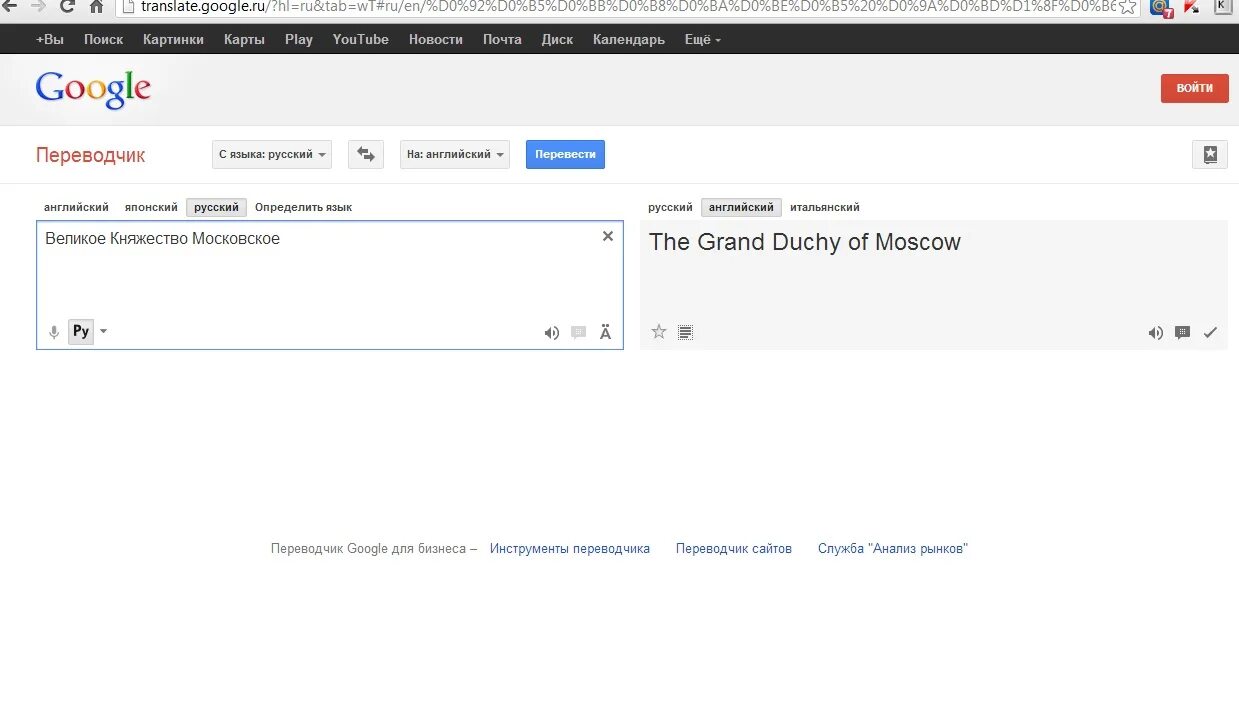Star the translation to save it
The image size is (1239, 704).
[658, 332]
